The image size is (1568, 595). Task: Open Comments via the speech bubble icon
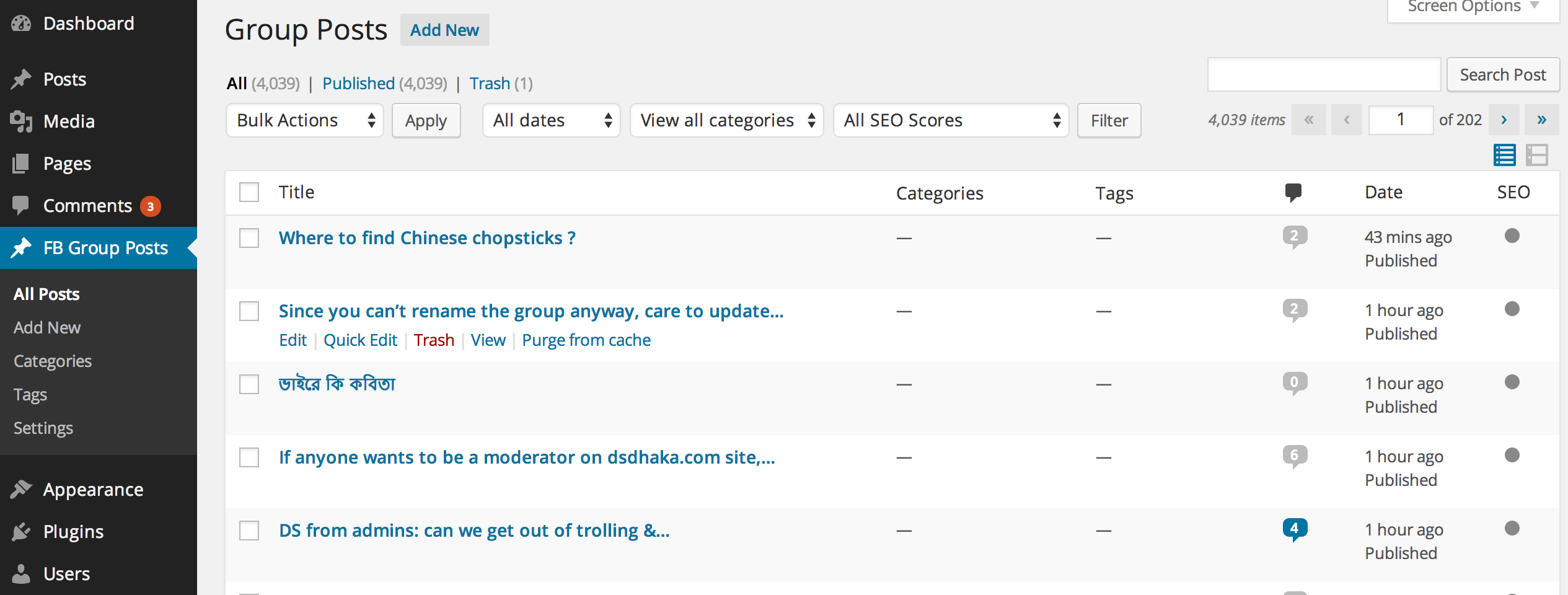(x=20, y=205)
